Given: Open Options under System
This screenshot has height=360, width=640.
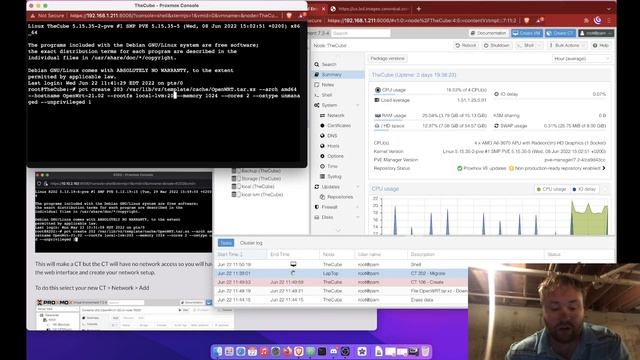Looking at the screenshot, I should (x=335, y=156).
